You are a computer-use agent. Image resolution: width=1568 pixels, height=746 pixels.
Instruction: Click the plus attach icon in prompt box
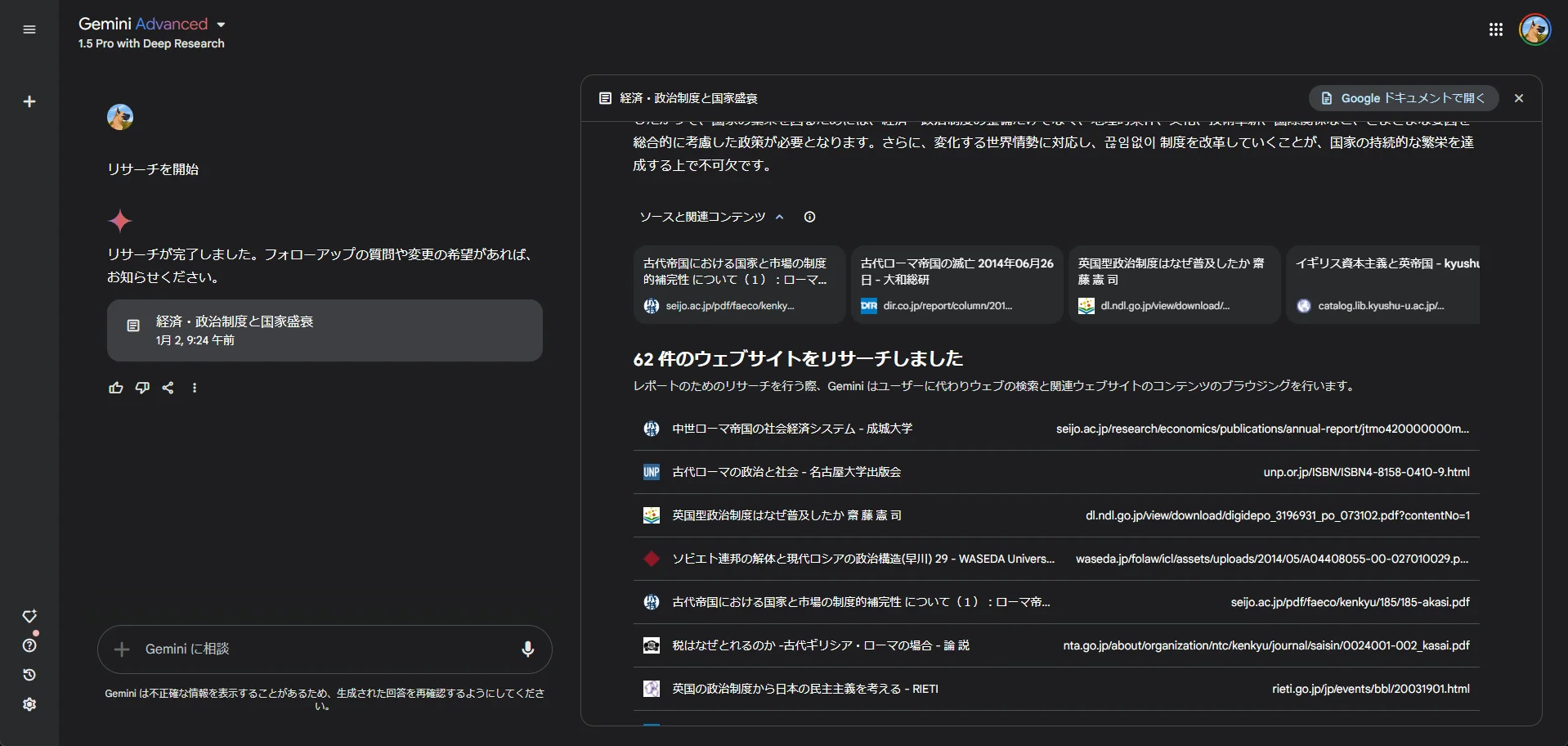click(x=122, y=649)
